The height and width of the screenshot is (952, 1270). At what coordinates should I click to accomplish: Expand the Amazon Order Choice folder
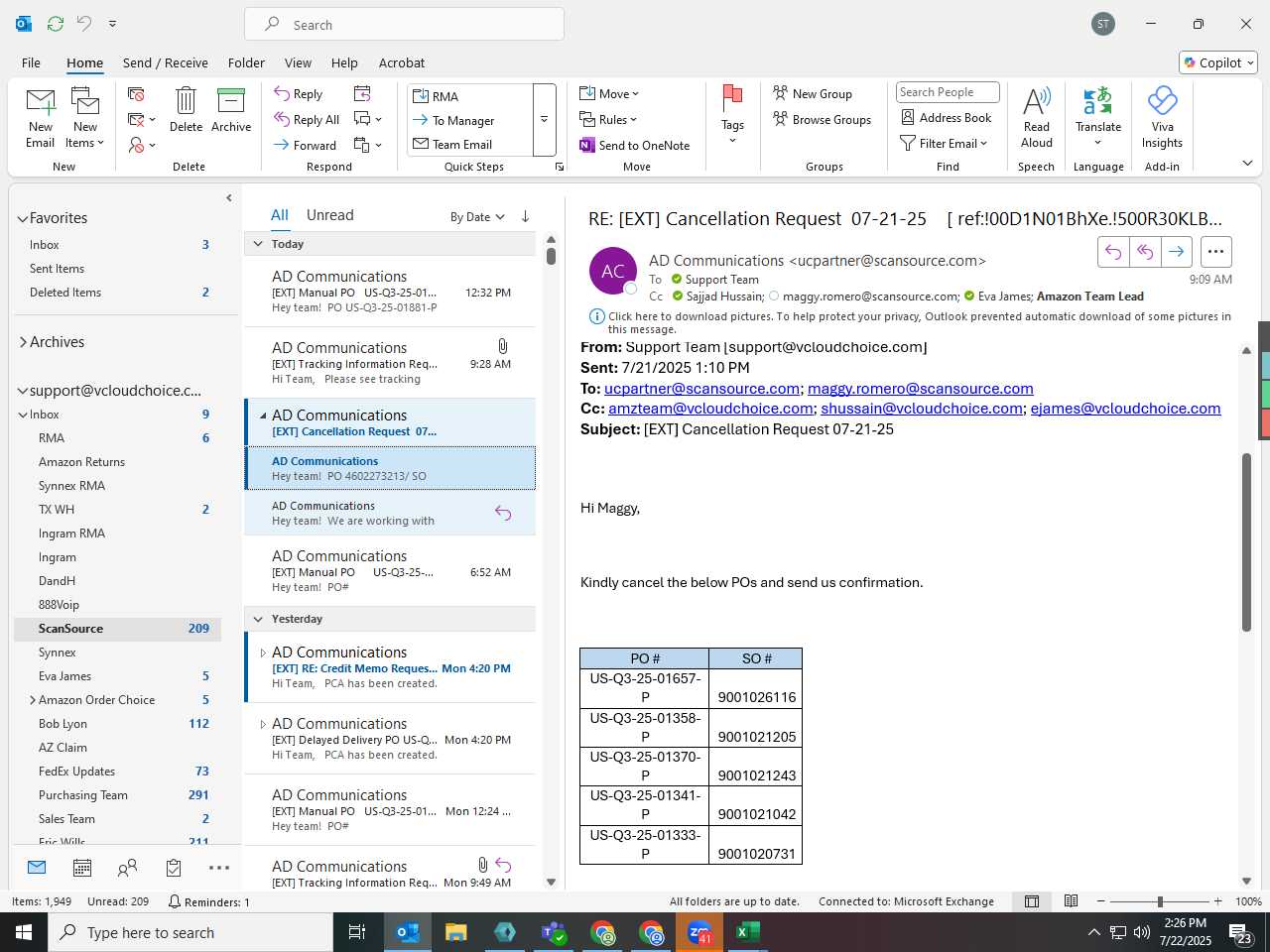coord(32,700)
